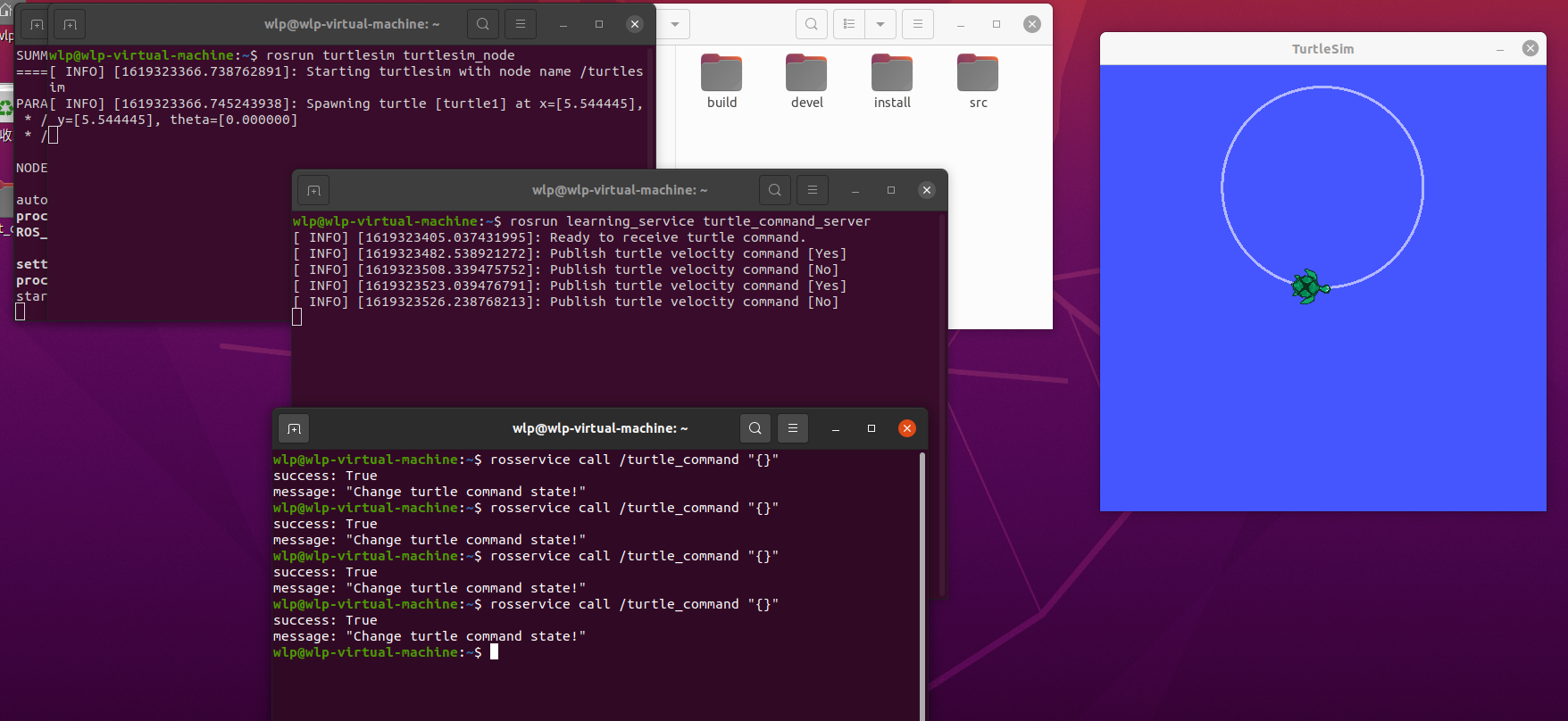
Task: Open the file manager main menu
Action: [x=918, y=24]
